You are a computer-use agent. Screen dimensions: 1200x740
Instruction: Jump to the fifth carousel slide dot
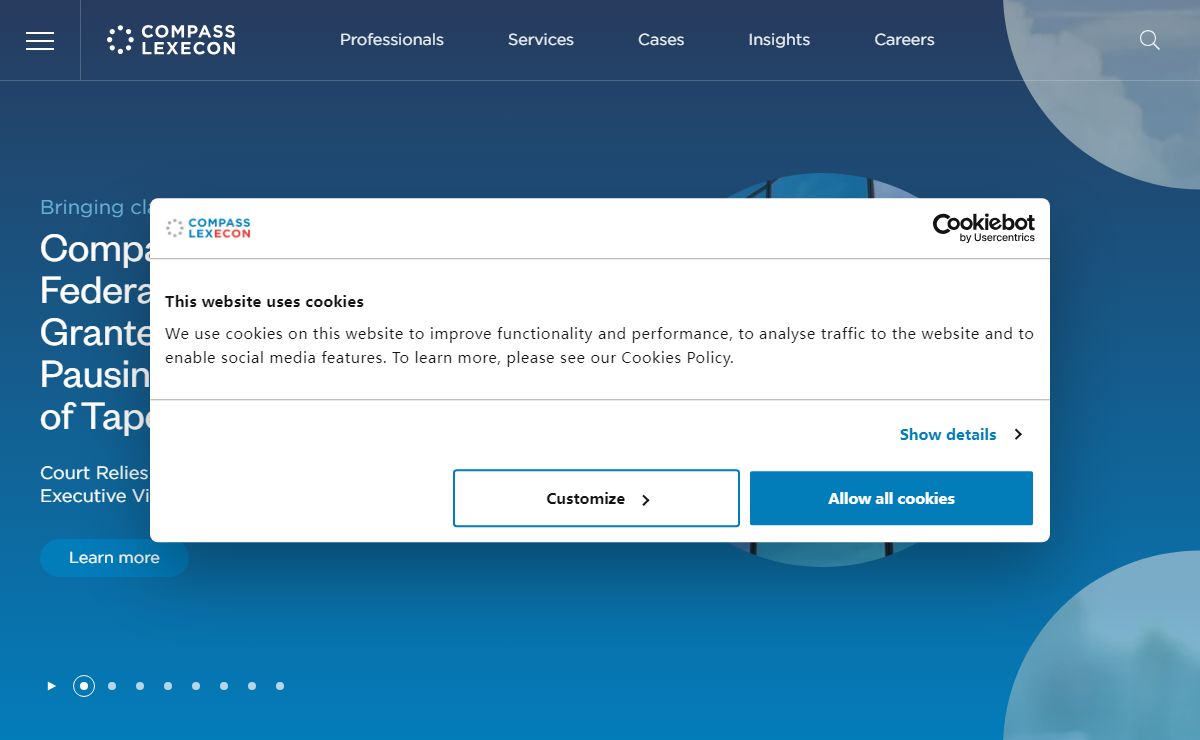tap(196, 686)
